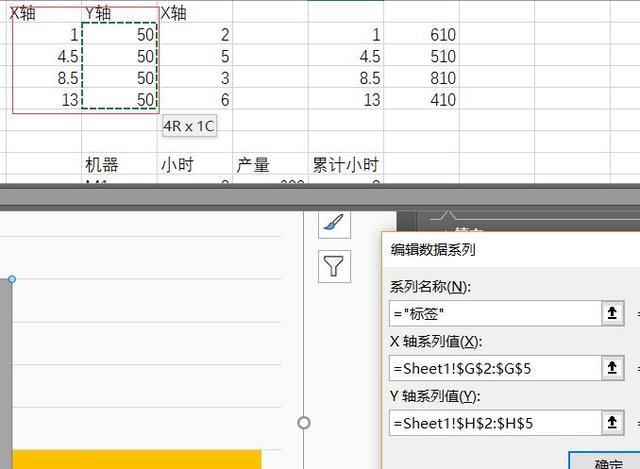Select the cell with value 3
The image size is (640, 469).
(195, 78)
